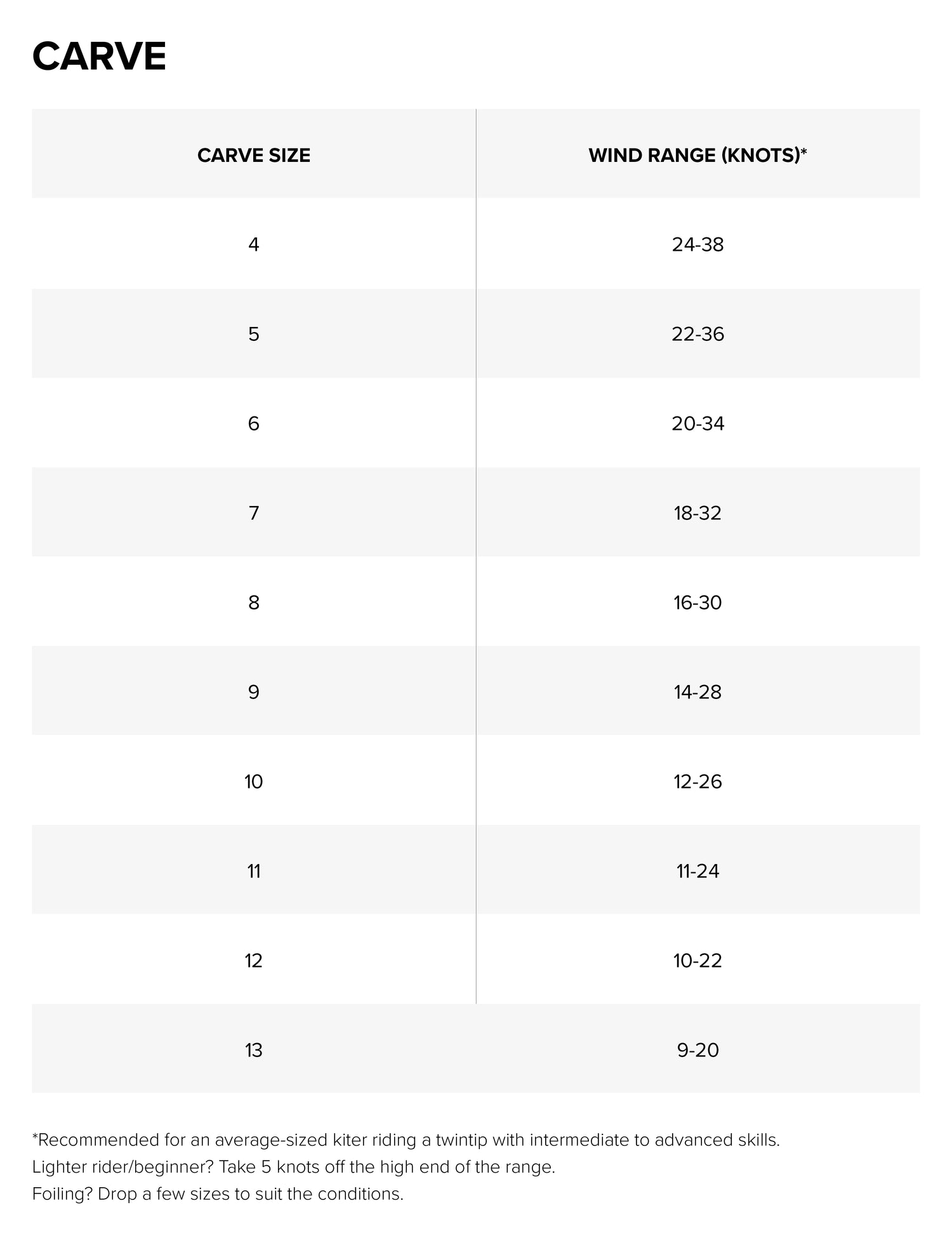The image size is (952, 1238).
Task: Click carve size 6 cell
Action: [x=254, y=423]
